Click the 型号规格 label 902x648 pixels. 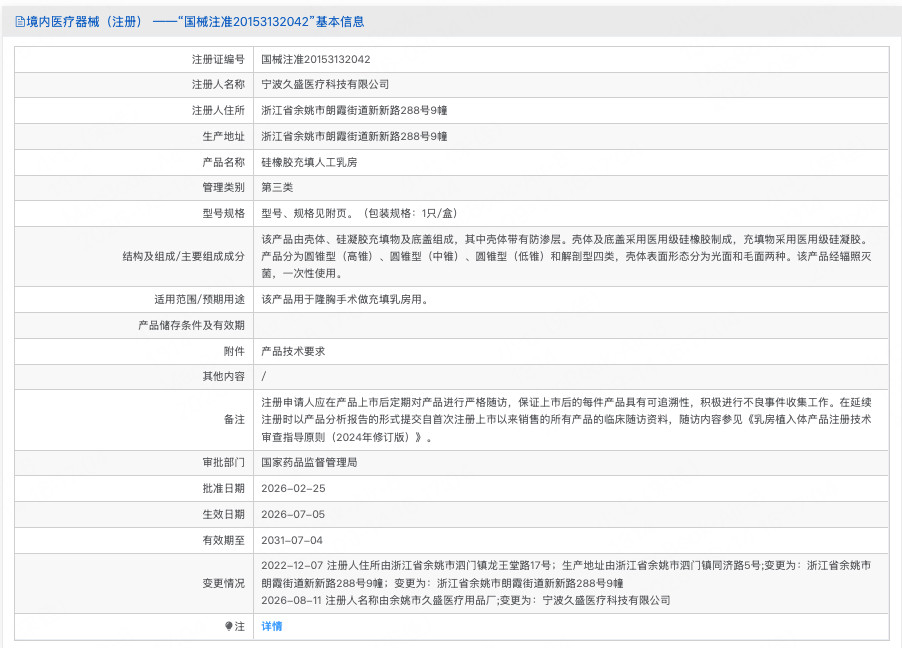coord(223,214)
